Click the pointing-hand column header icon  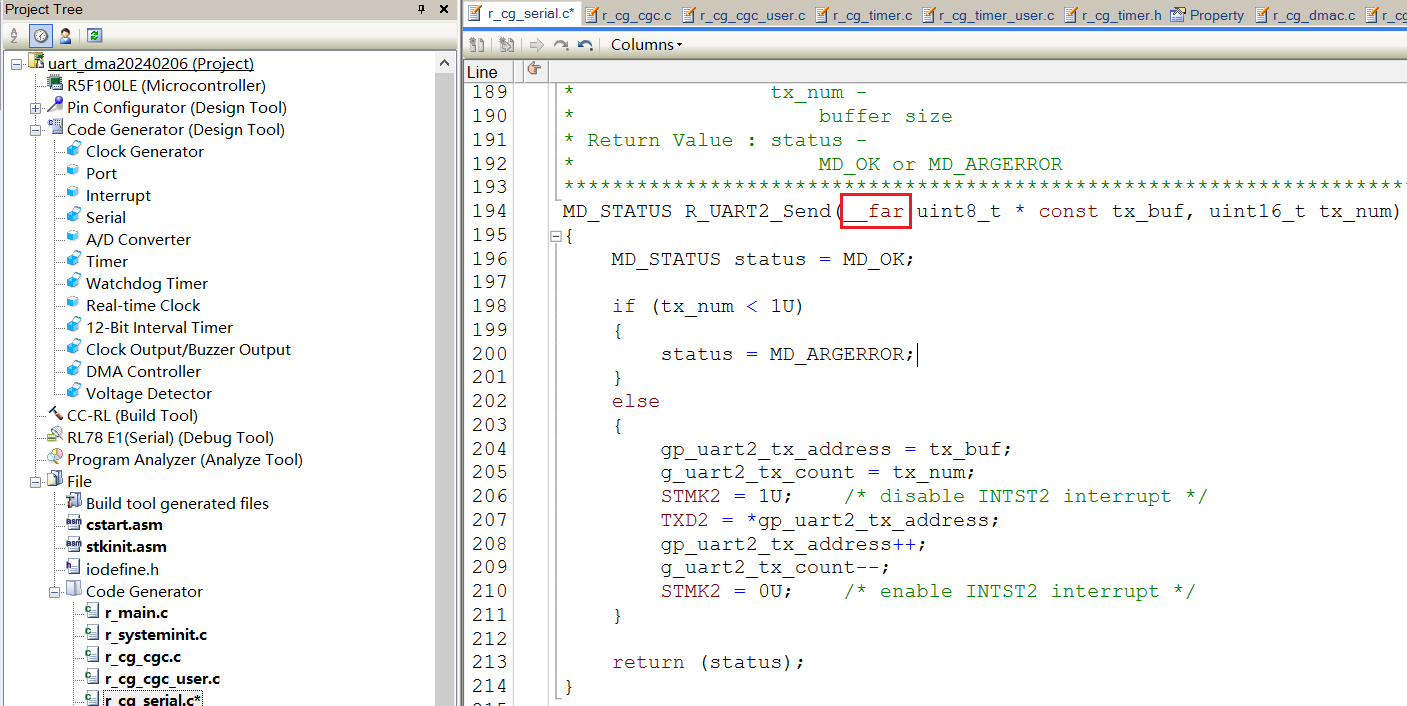pyautogui.click(x=534, y=70)
